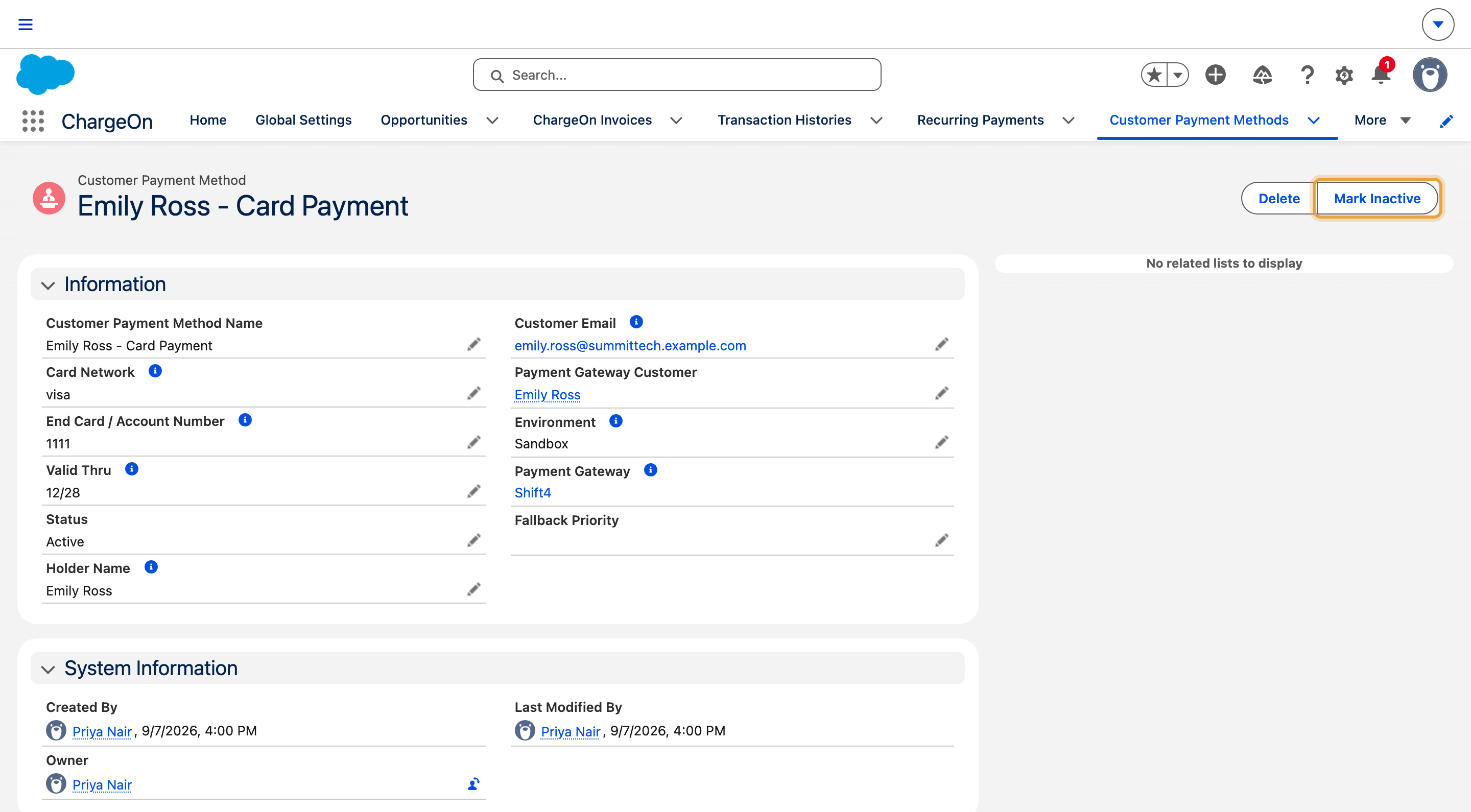Open the user profile avatar menu
The image size is (1471, 812).
point(1429,75)
